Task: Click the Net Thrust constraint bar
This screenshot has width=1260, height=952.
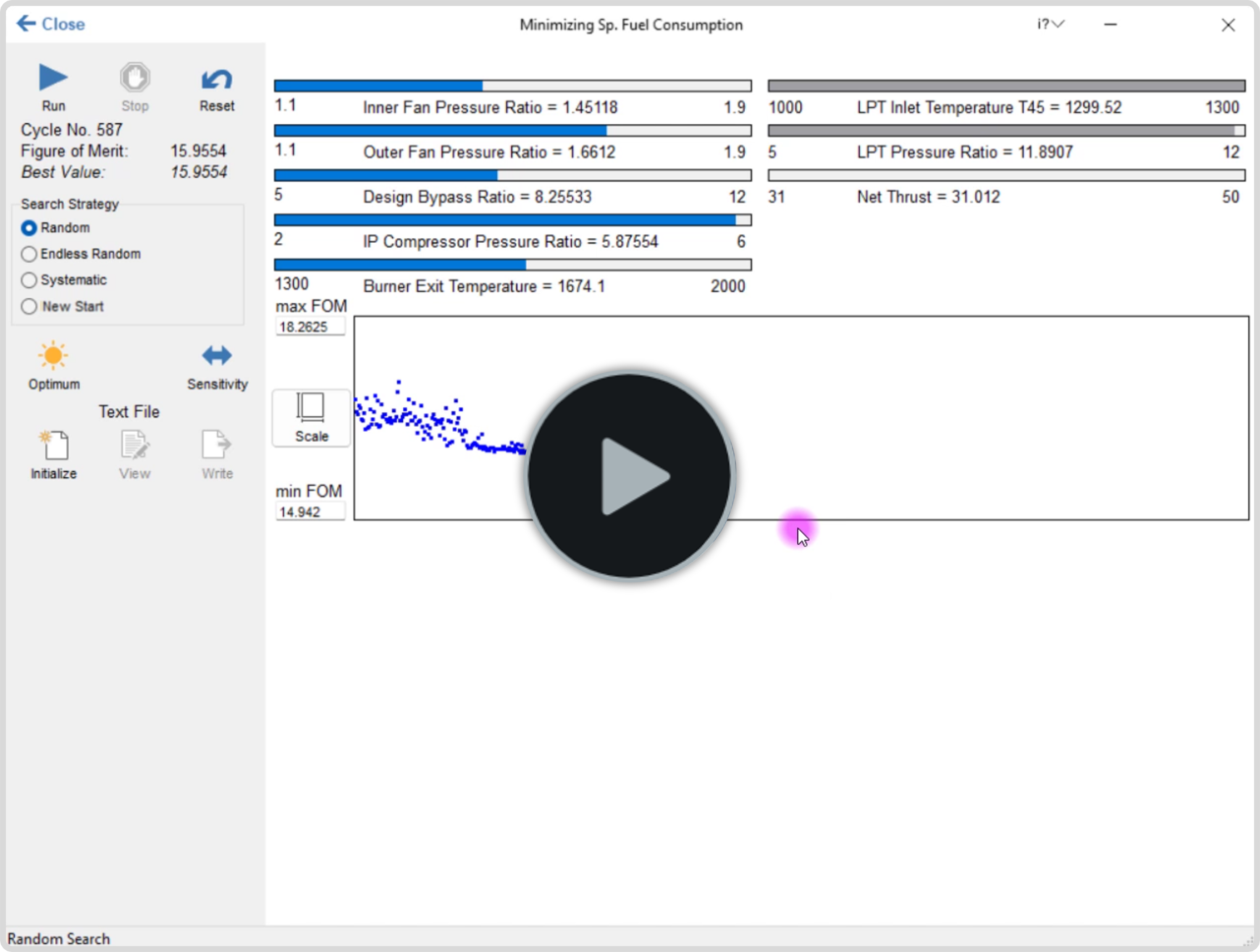Action: pyautogui.click(x=1006, y=176)
